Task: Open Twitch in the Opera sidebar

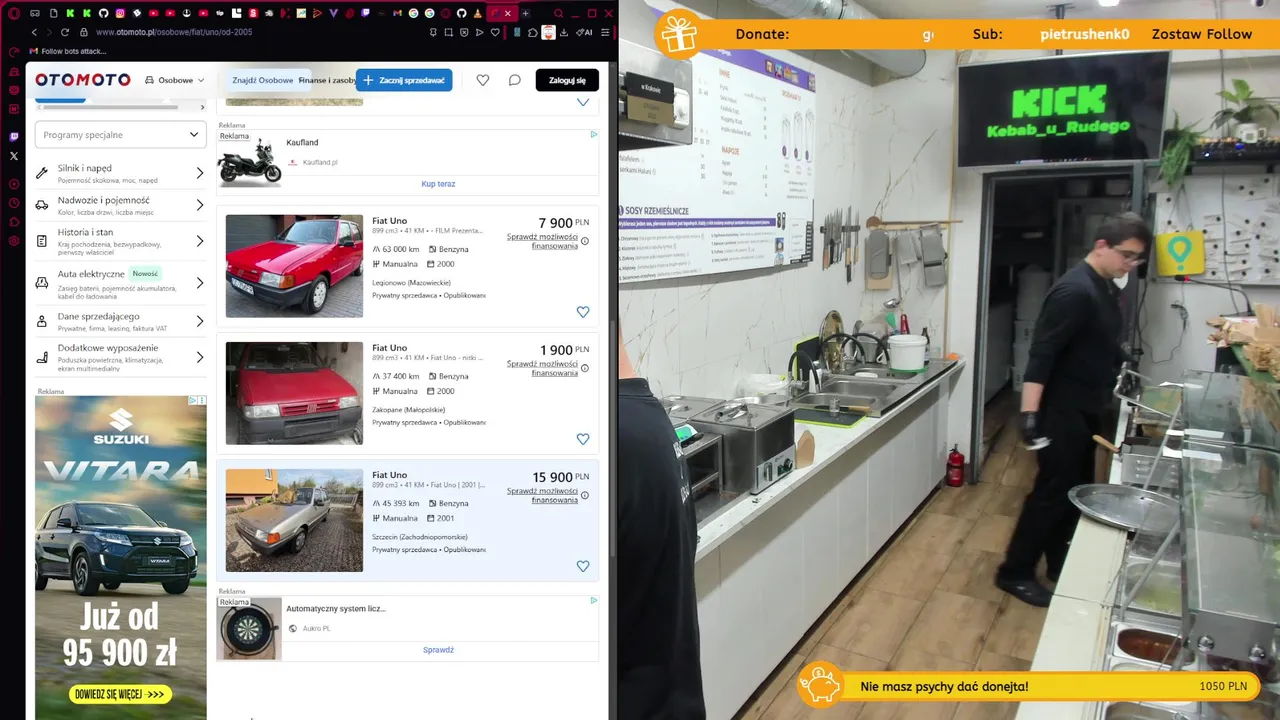Action: coord(14,136)
